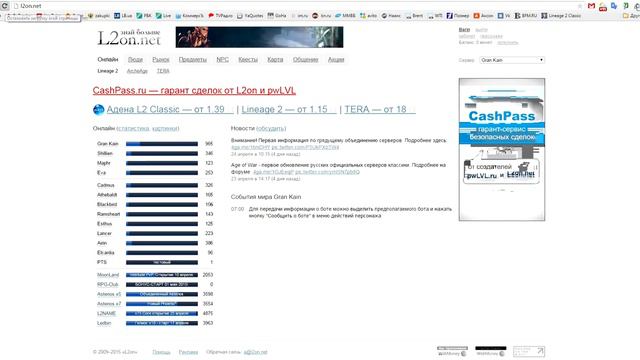The height and width of the screenshot is (360, 640).
Task: Open the Сервер dropdown showing Gran Kain
Action: point(512,60)
